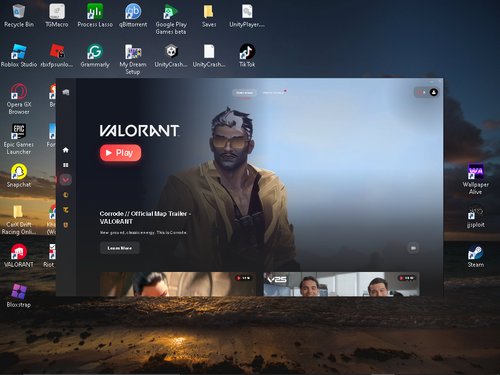Open the left video thumbnail card
The width and height of the screenshot is (500, 375).
(178, 284)
